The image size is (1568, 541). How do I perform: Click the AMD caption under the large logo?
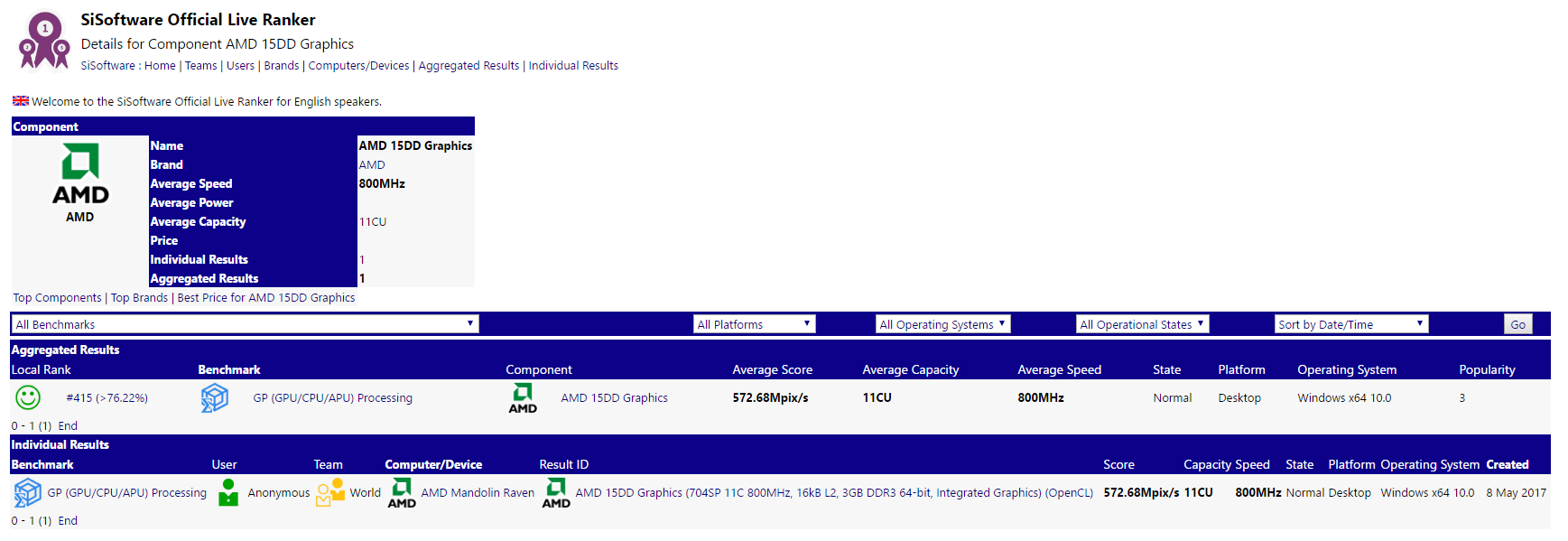pyautogui.click(x=79, y=217)
